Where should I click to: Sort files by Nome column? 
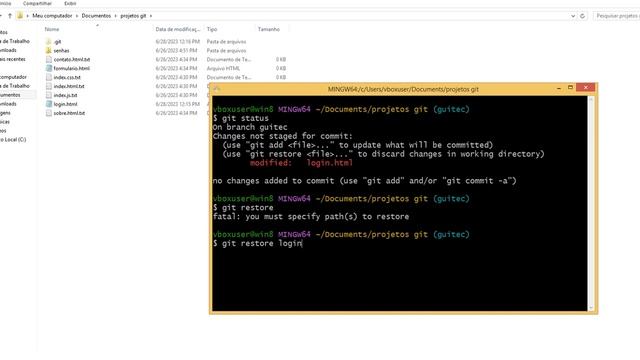coord(52,29)
